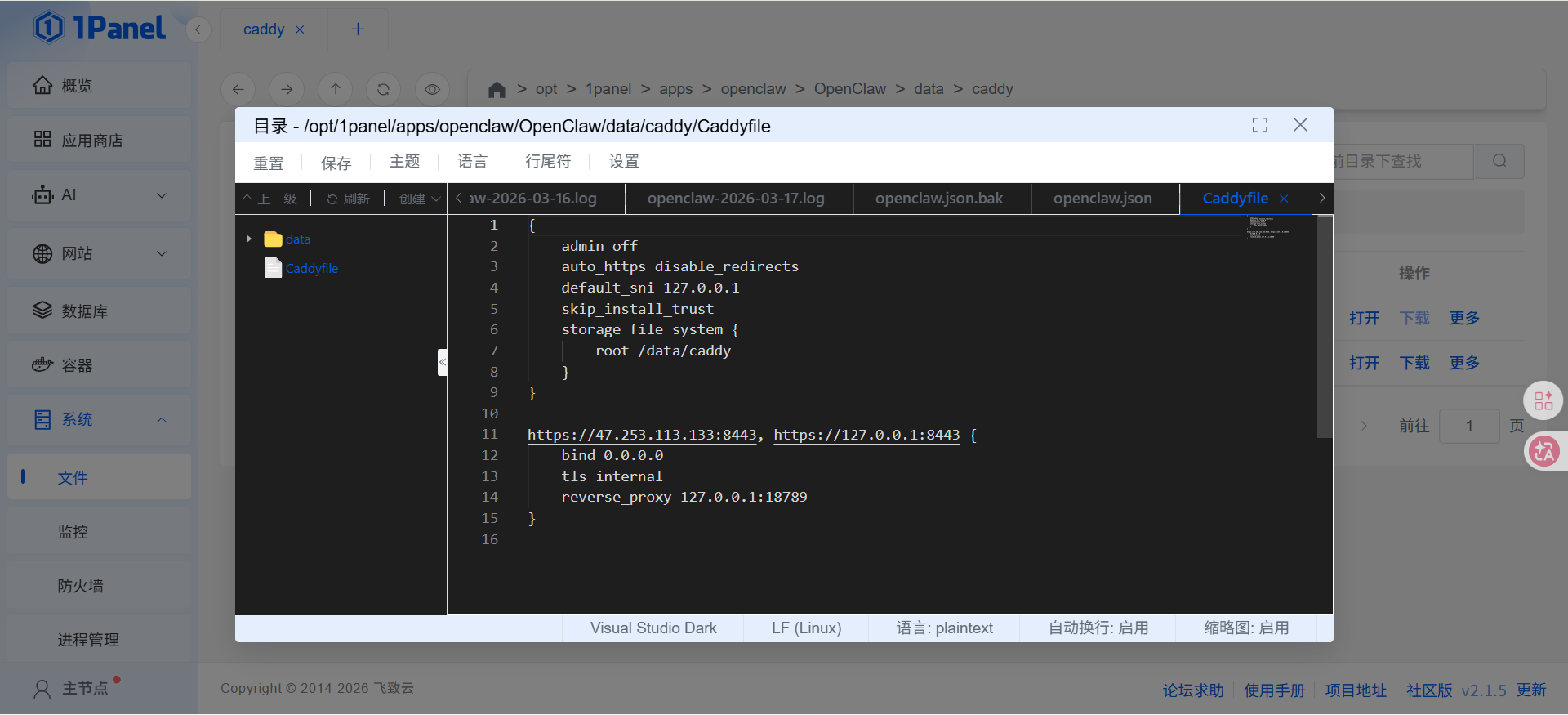Image resolution: width=1568 pixels, height=715 pixels.
Task: Close the Caddyfile editor tab
Action: [x=1284, y=199]
